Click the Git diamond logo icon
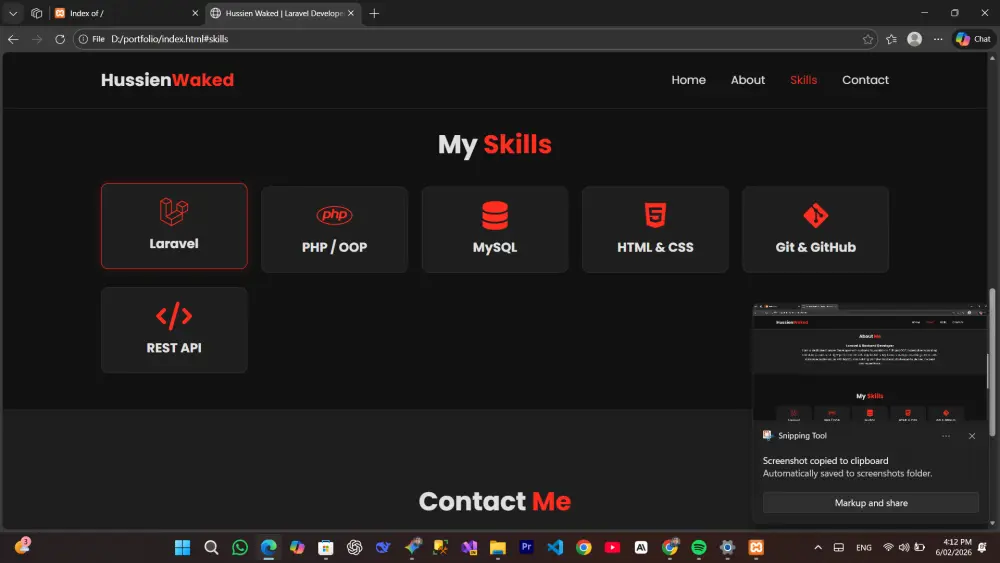 pyautogui.click(x=816, y=216)
